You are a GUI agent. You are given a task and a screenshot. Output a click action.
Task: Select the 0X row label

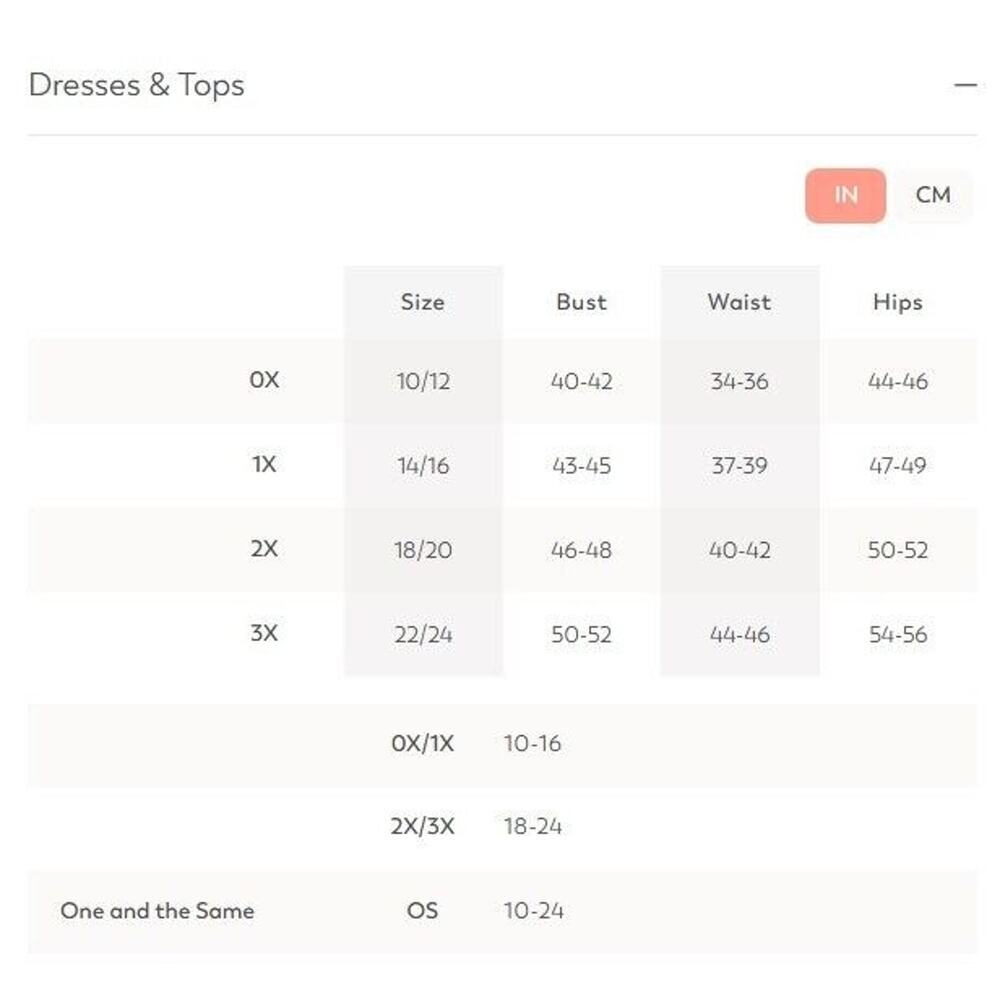click(264, 381)
